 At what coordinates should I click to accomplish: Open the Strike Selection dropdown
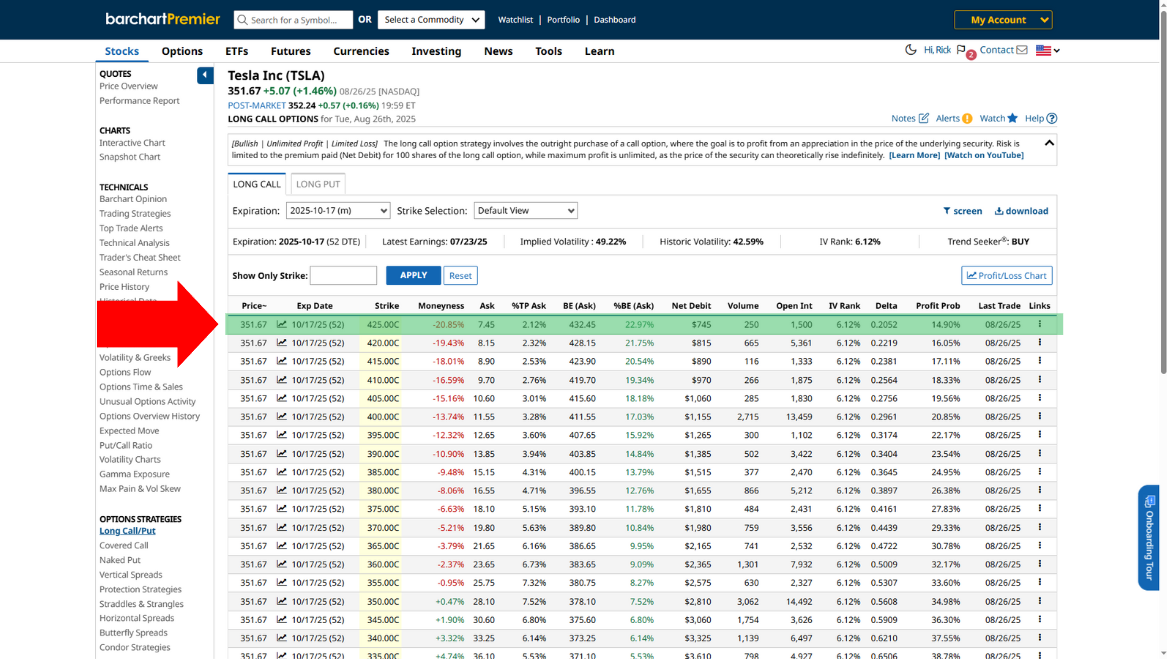525,211
